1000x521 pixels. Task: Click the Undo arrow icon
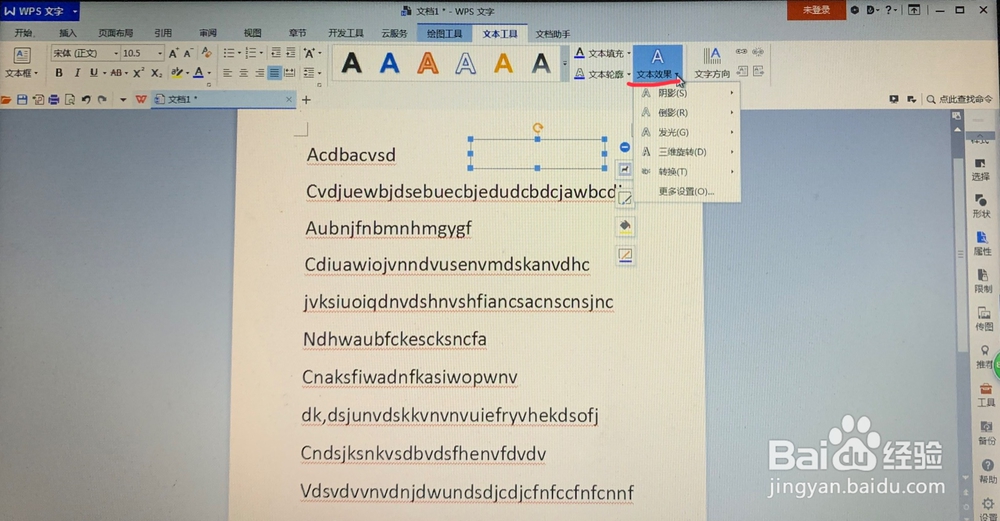[x=85, y=99]
